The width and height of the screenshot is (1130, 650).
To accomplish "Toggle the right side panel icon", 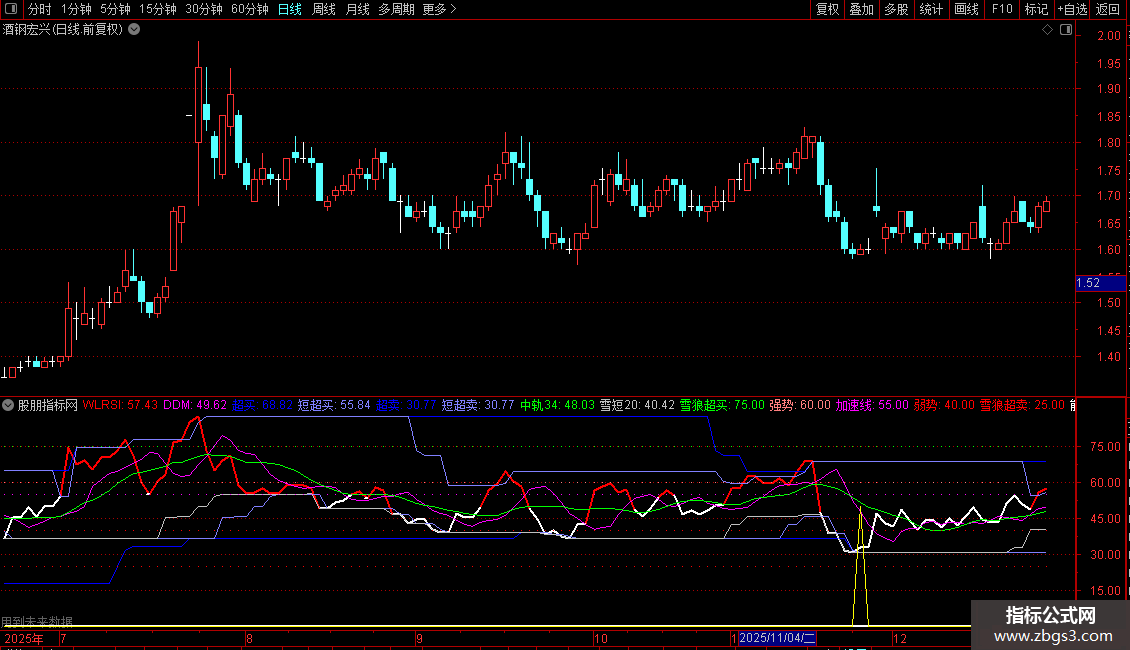I will tap(1064, 30).
